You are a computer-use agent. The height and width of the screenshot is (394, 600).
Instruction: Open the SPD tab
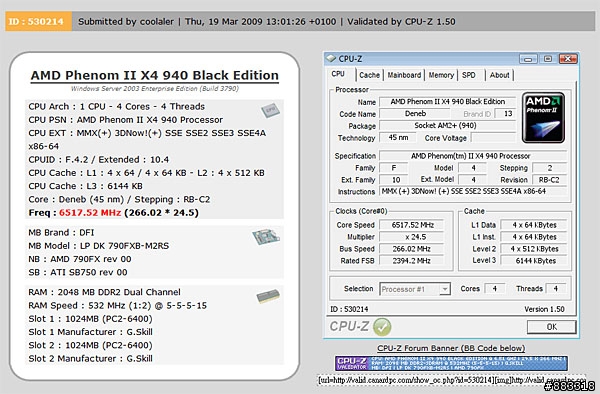tap(469, 75)
